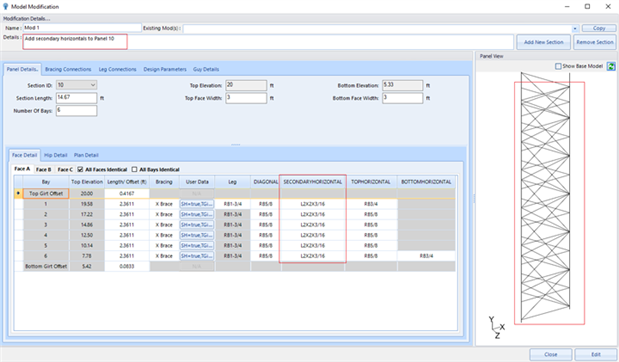Click the row selector arrow of Top Girt Offset

pyautogui.click(x=18, y=193)
